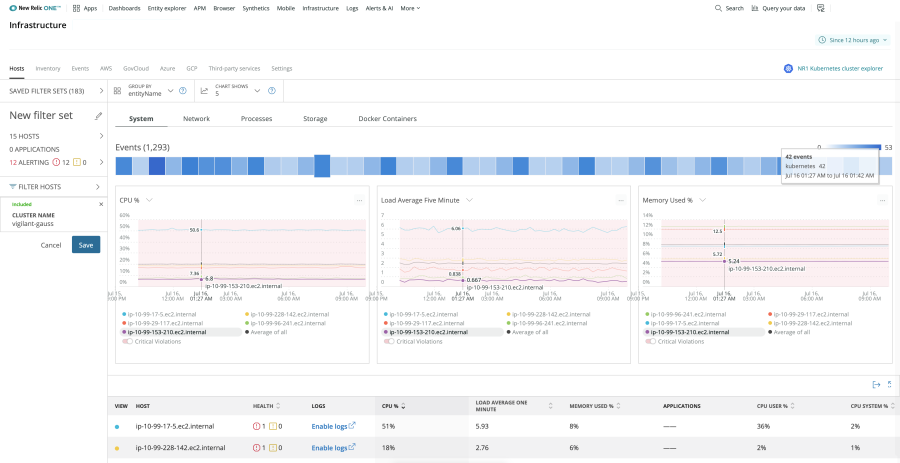This screenshot has height=463, width=900.
Task: Open help icon next to Group By
Action: point(183,91)
